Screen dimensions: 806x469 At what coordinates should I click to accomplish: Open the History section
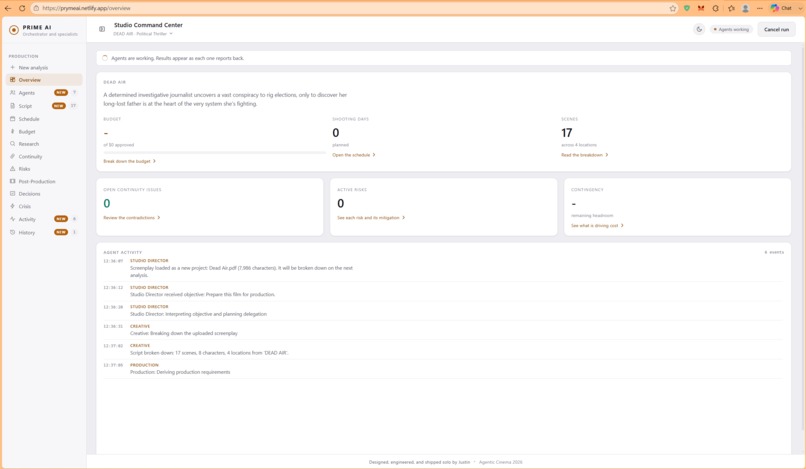[x=44, y=232]
